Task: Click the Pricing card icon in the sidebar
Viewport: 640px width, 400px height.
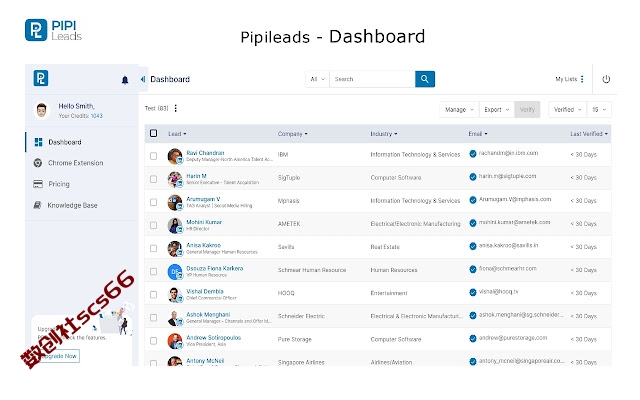Action: pyautogui.click(x=38, y=184)
